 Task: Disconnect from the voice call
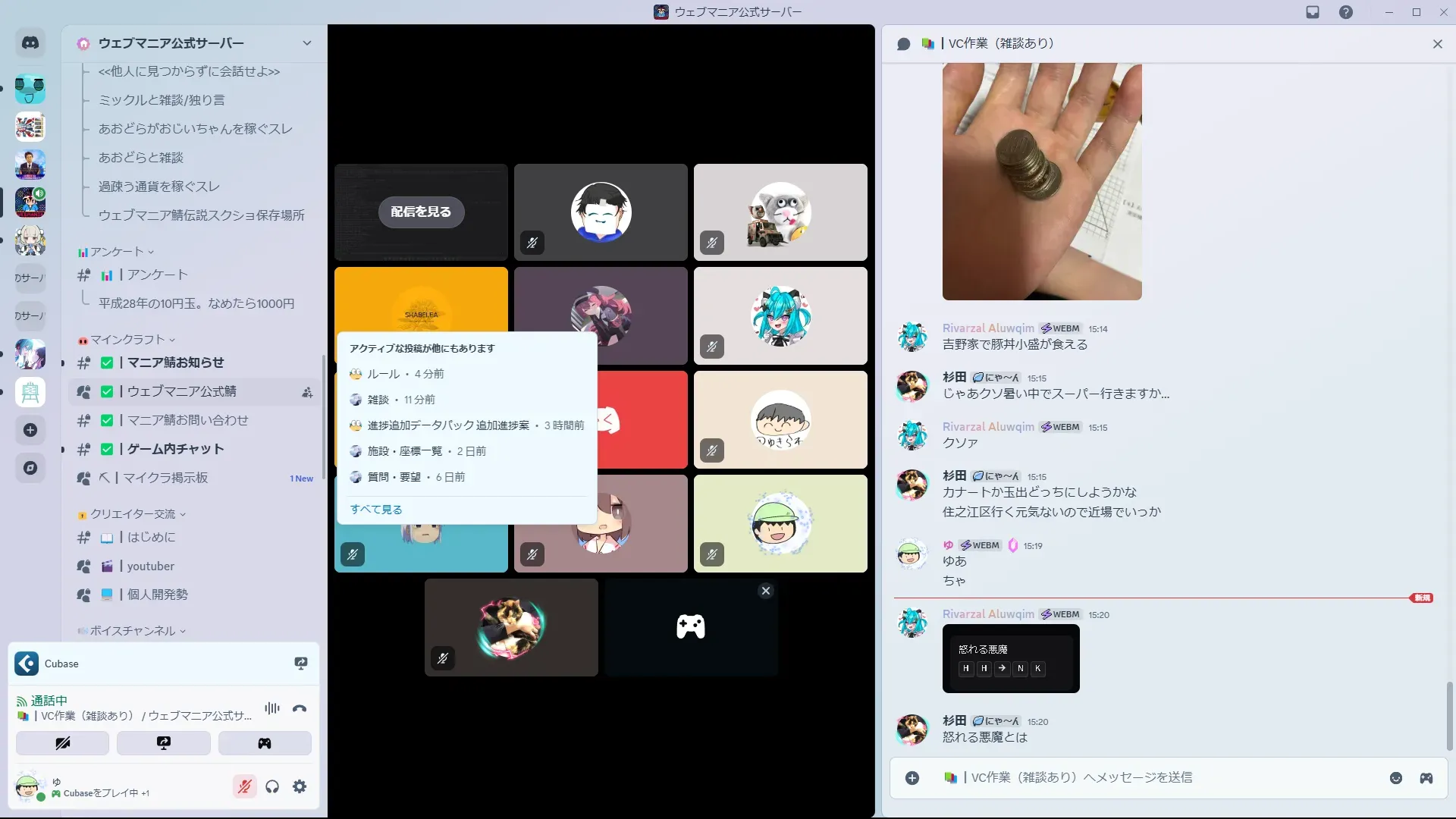click(300, 709)
